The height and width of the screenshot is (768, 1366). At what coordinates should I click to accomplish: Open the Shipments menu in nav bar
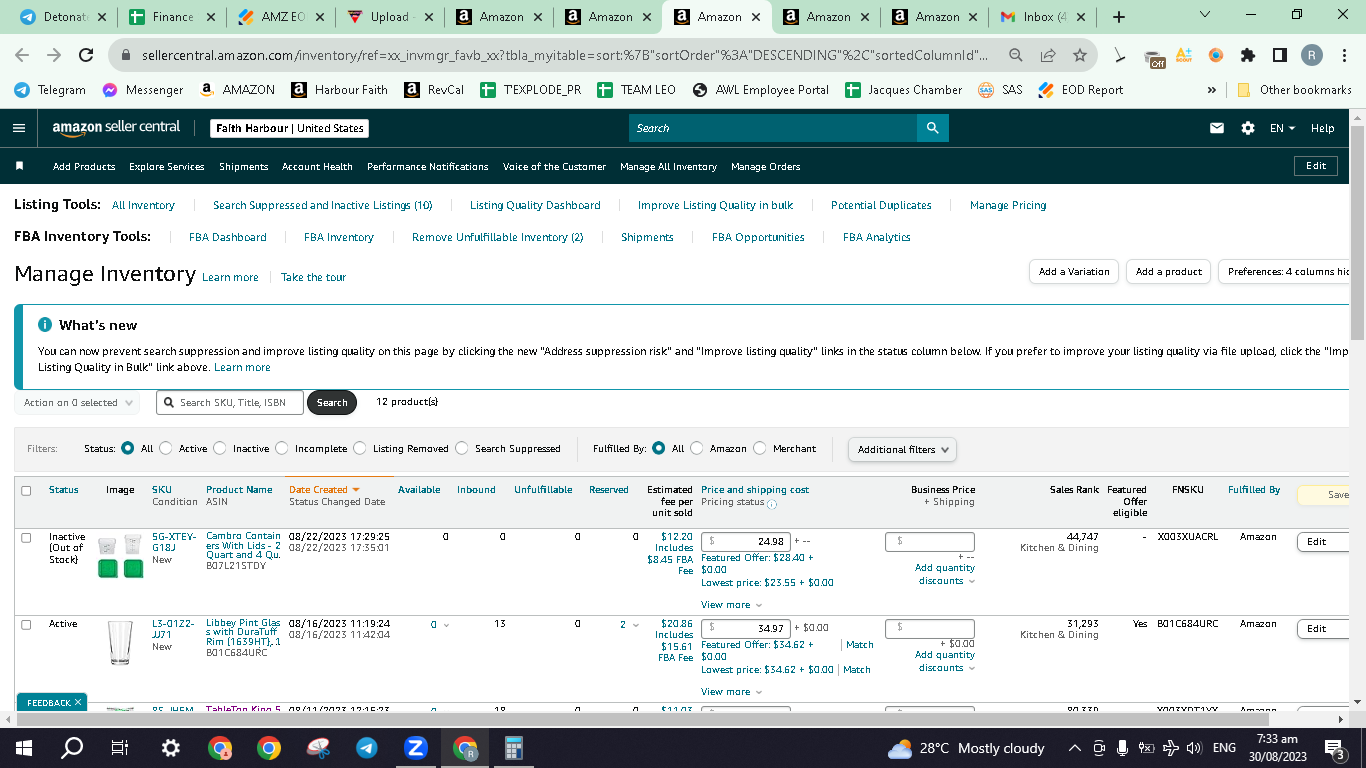(244, 166)
